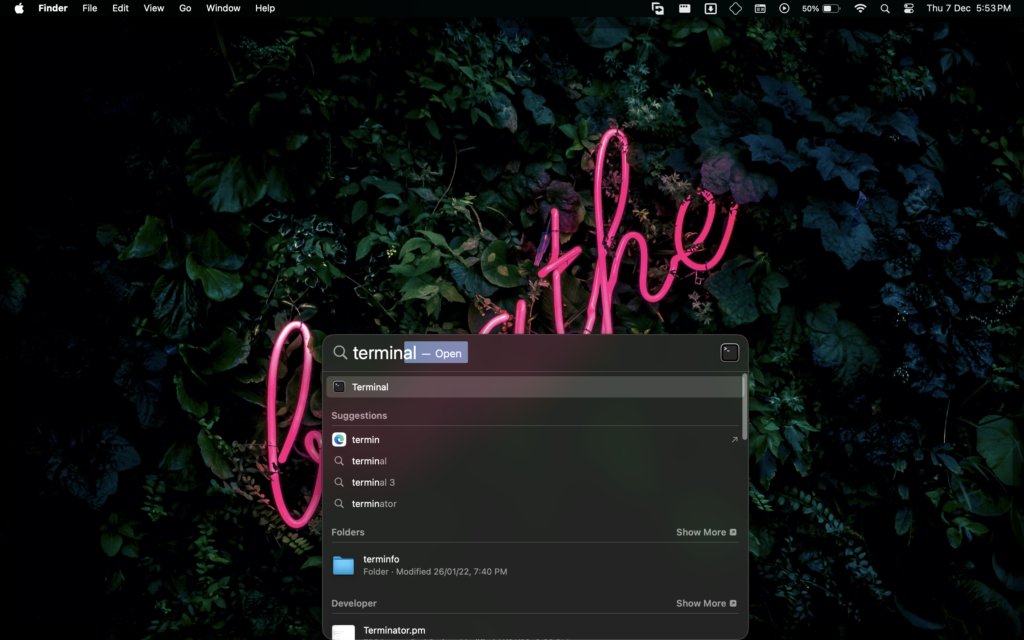The image size is (1024, 640).
Task: Open the date and time Thu 7 Dec
Action: coord(968,8)
